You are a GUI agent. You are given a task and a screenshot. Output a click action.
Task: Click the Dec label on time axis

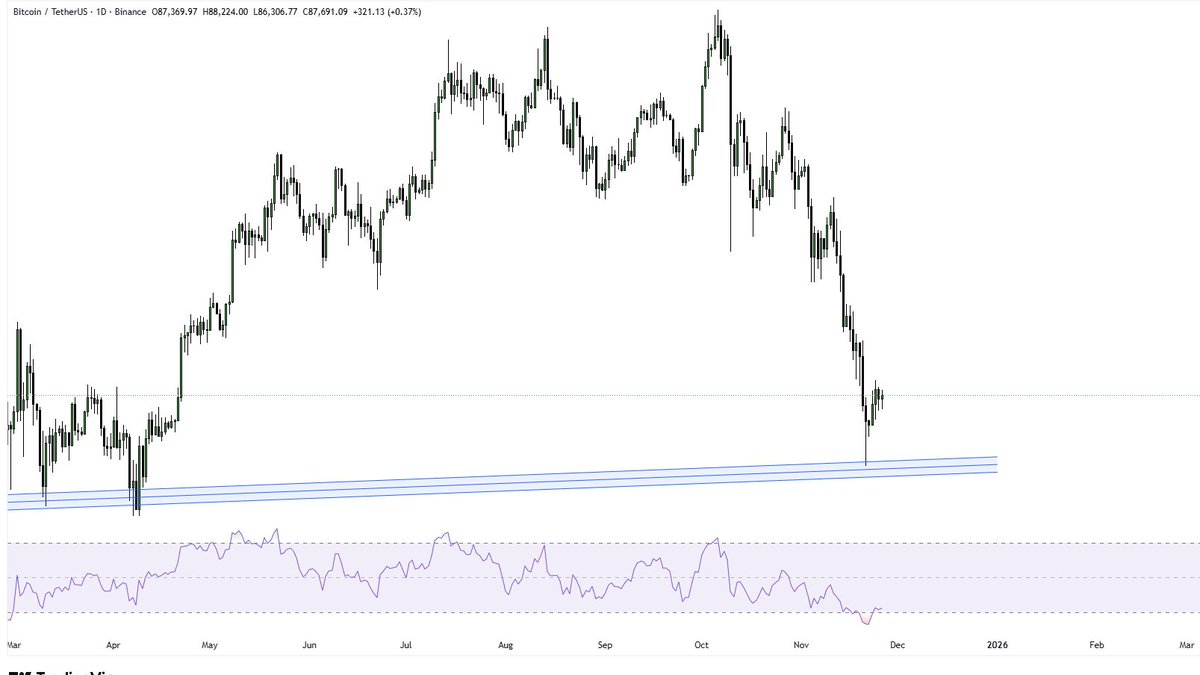coord(898,646)
